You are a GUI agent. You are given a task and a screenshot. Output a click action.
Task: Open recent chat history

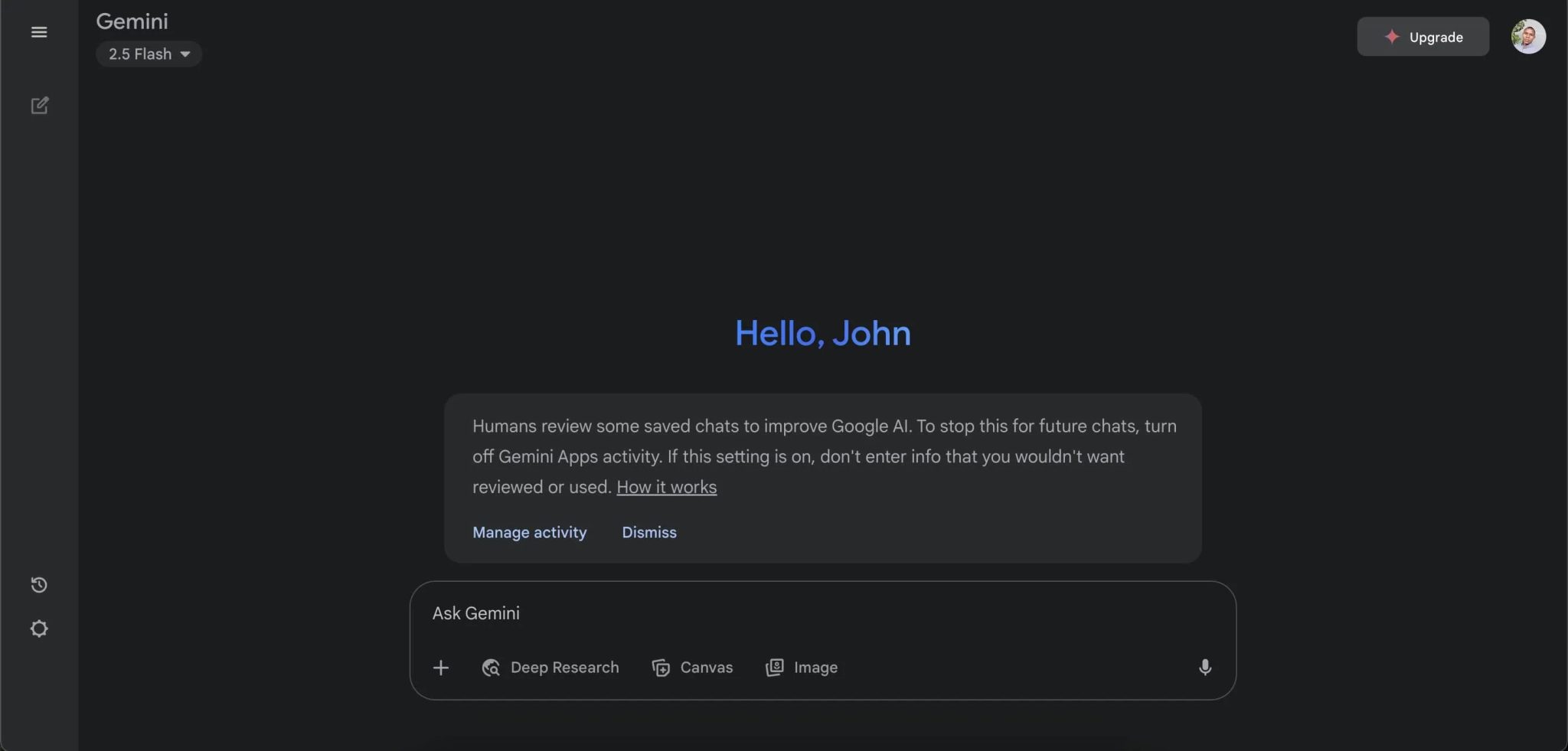click(x=39, y=584)
